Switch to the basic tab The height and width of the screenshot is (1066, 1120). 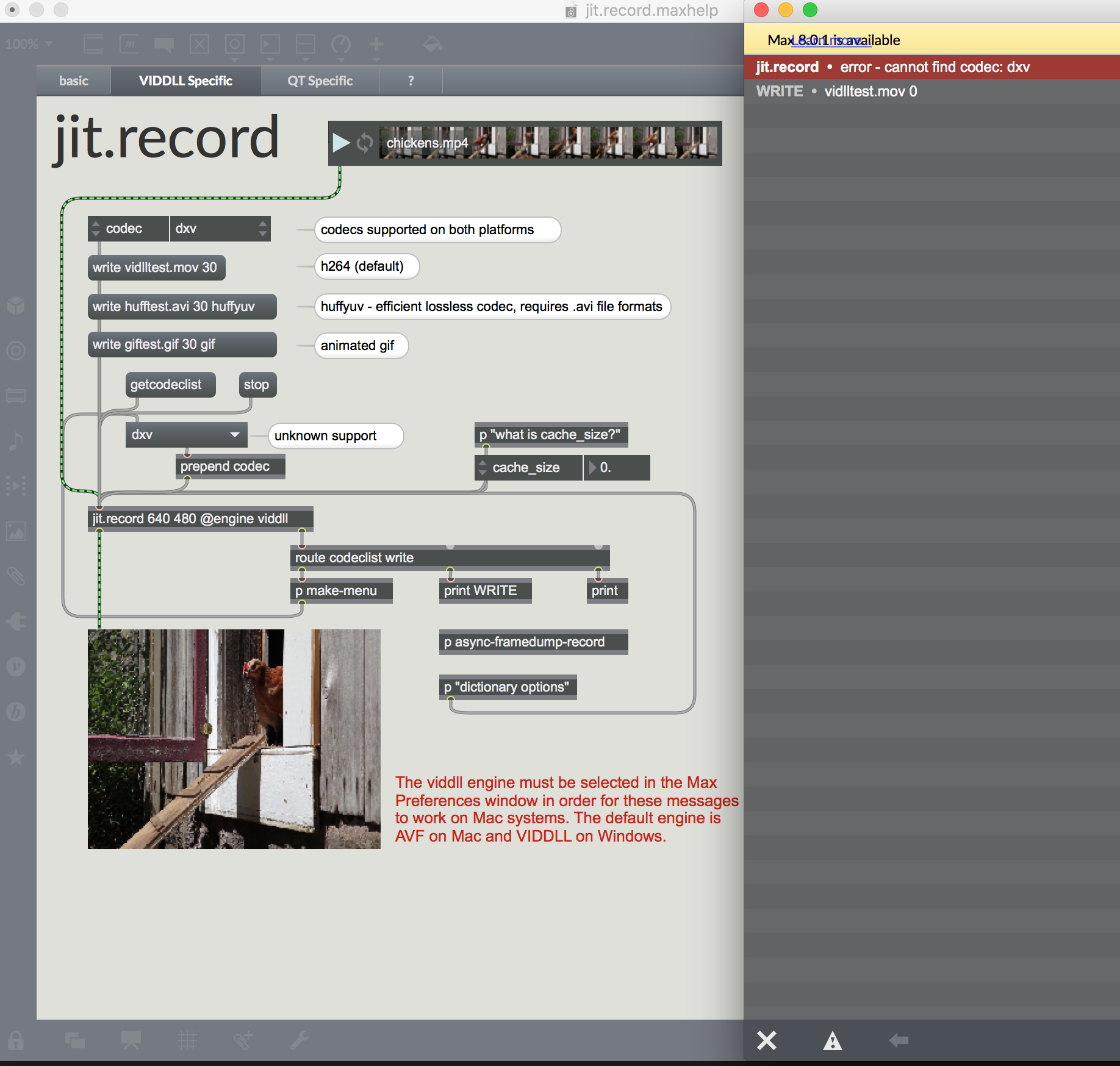pos(73,81)
